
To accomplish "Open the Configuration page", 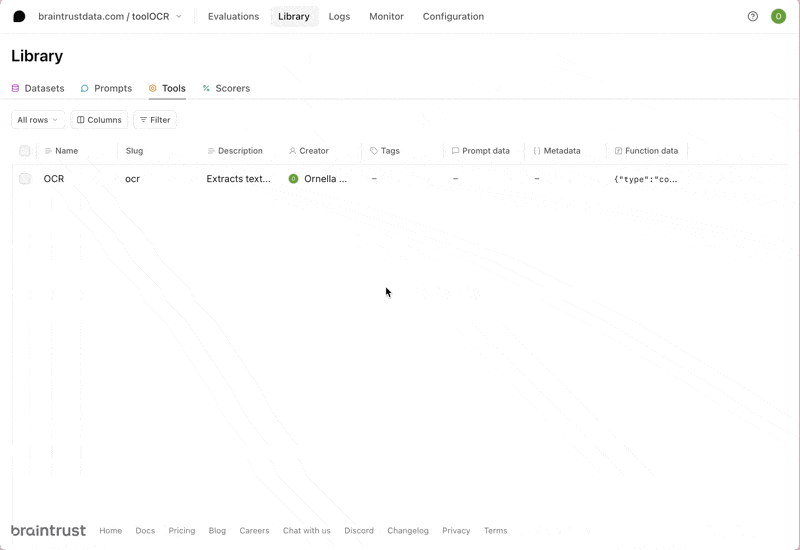I will (453, 16).
